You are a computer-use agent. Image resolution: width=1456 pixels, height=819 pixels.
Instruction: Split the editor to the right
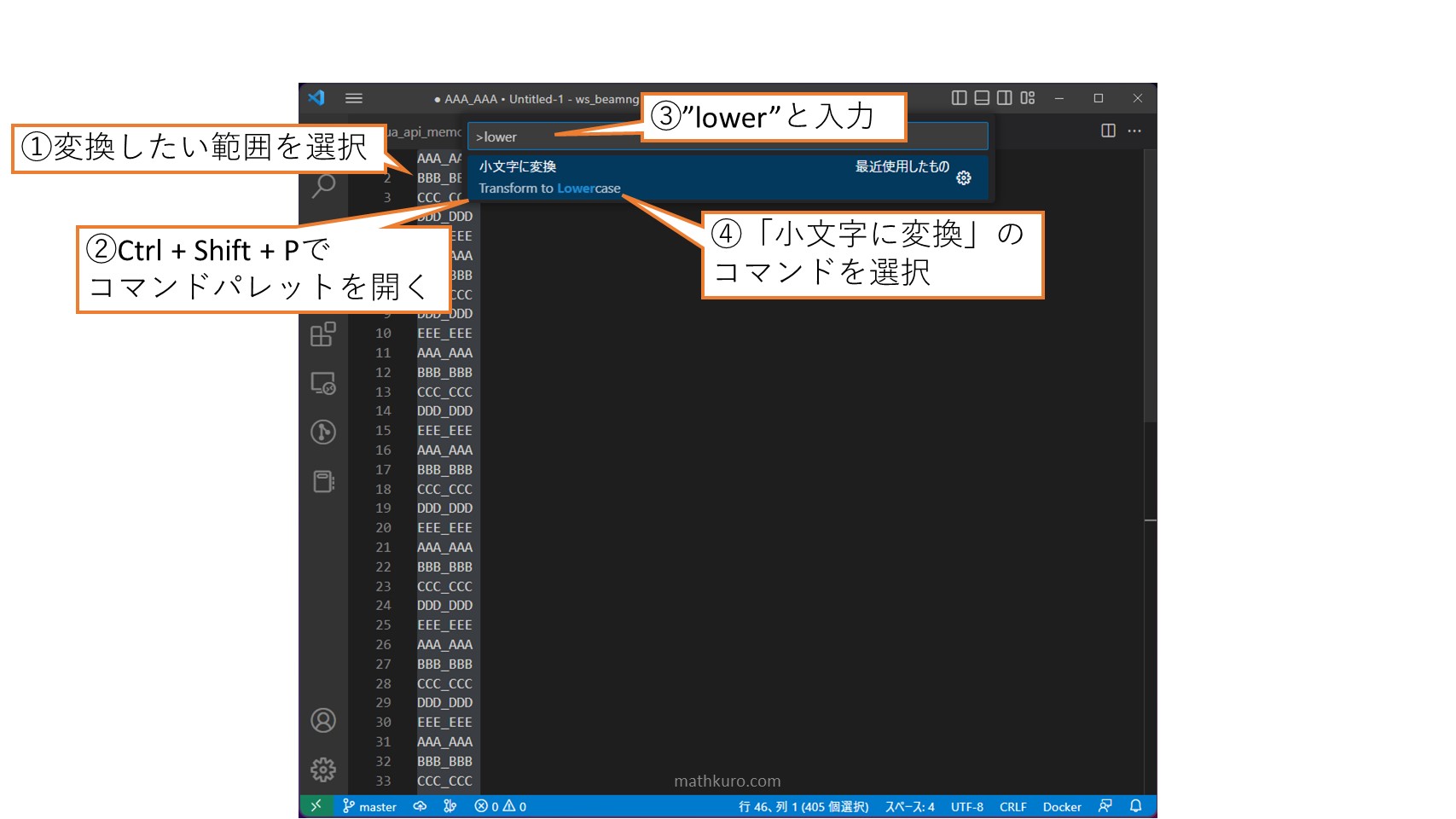[x=1108, y=131]
